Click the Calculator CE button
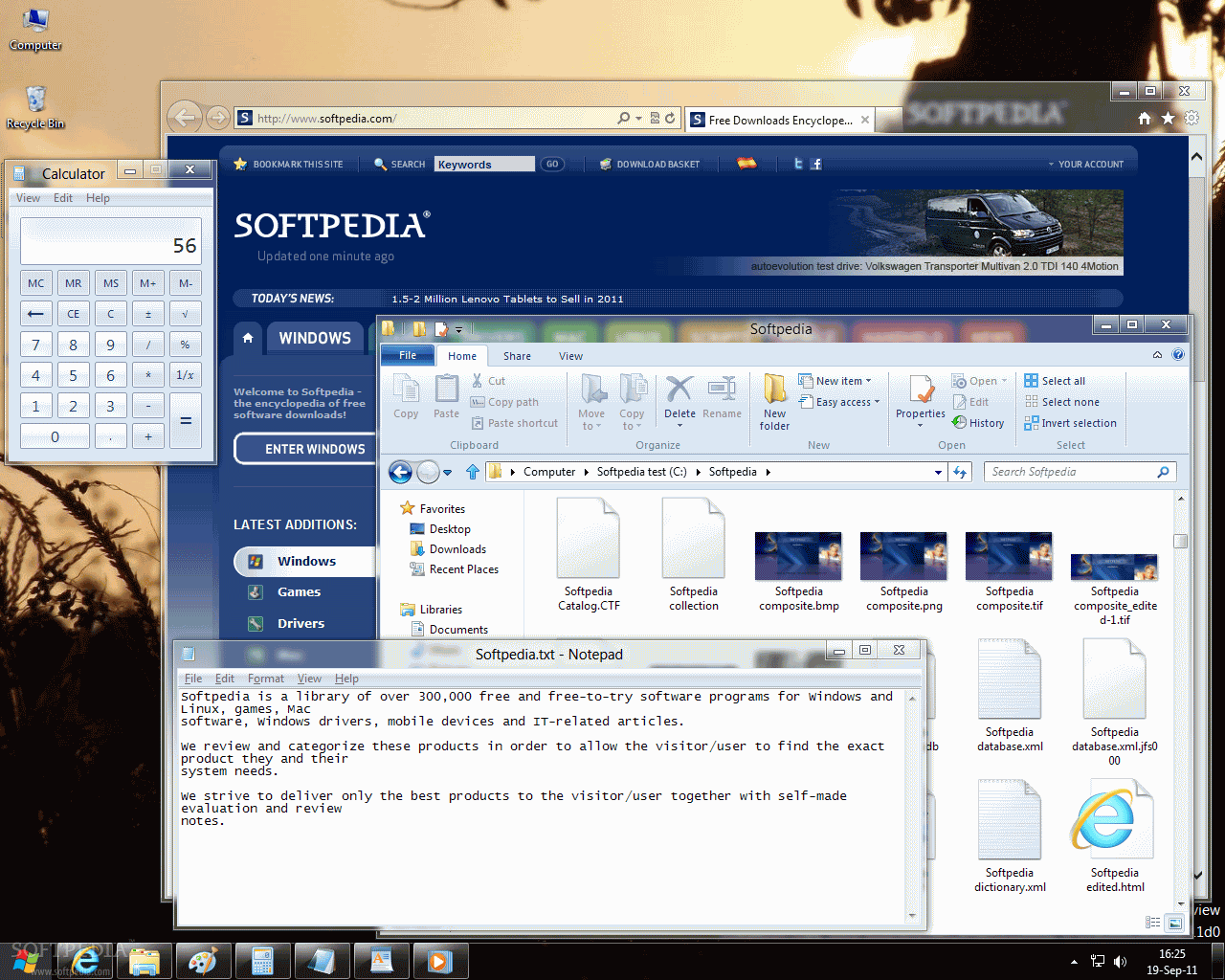The image size is (1225, 980). point(73,314)
